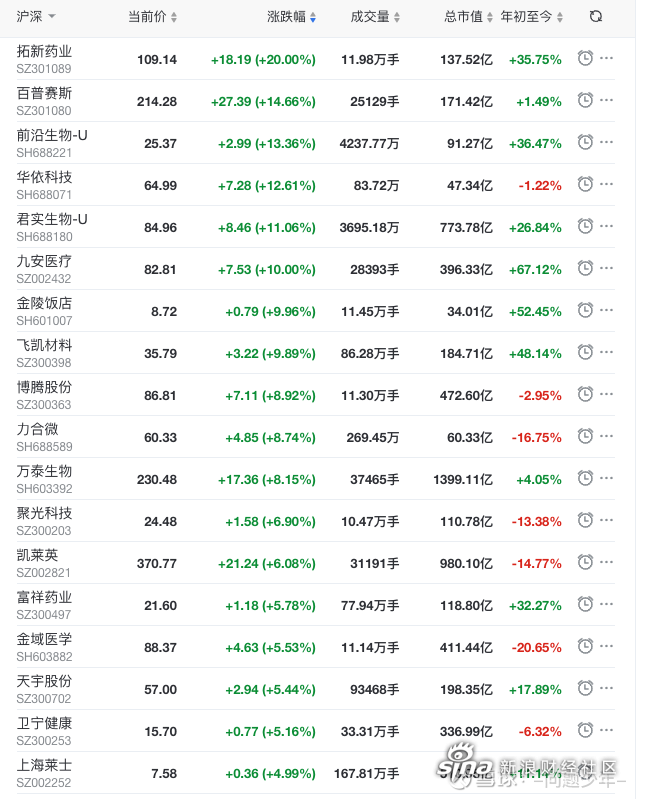
Task: Select the 博腾股份 row
Action: [315, 395]
